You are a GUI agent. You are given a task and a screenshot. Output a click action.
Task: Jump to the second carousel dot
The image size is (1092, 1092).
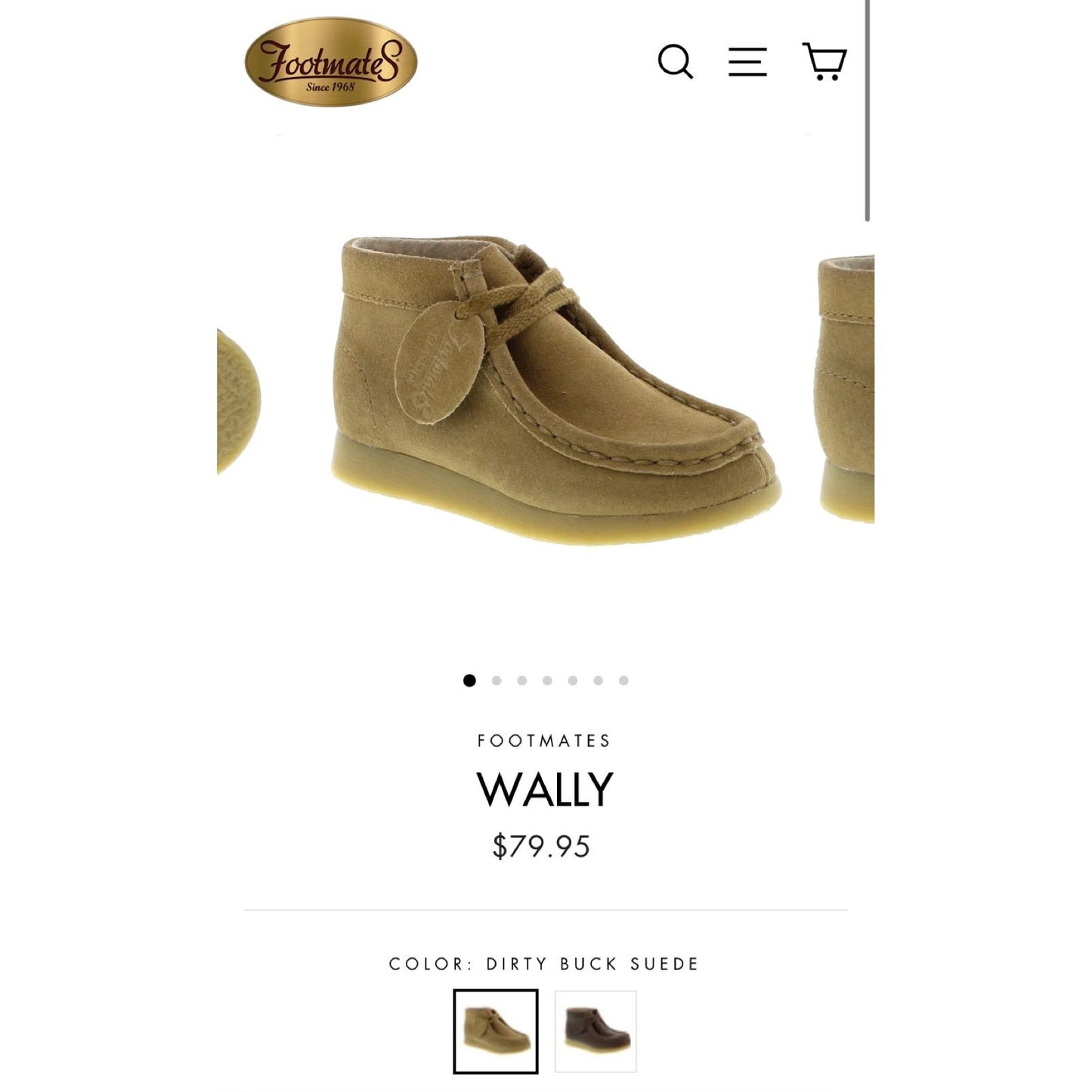click(x=497, y=680)
